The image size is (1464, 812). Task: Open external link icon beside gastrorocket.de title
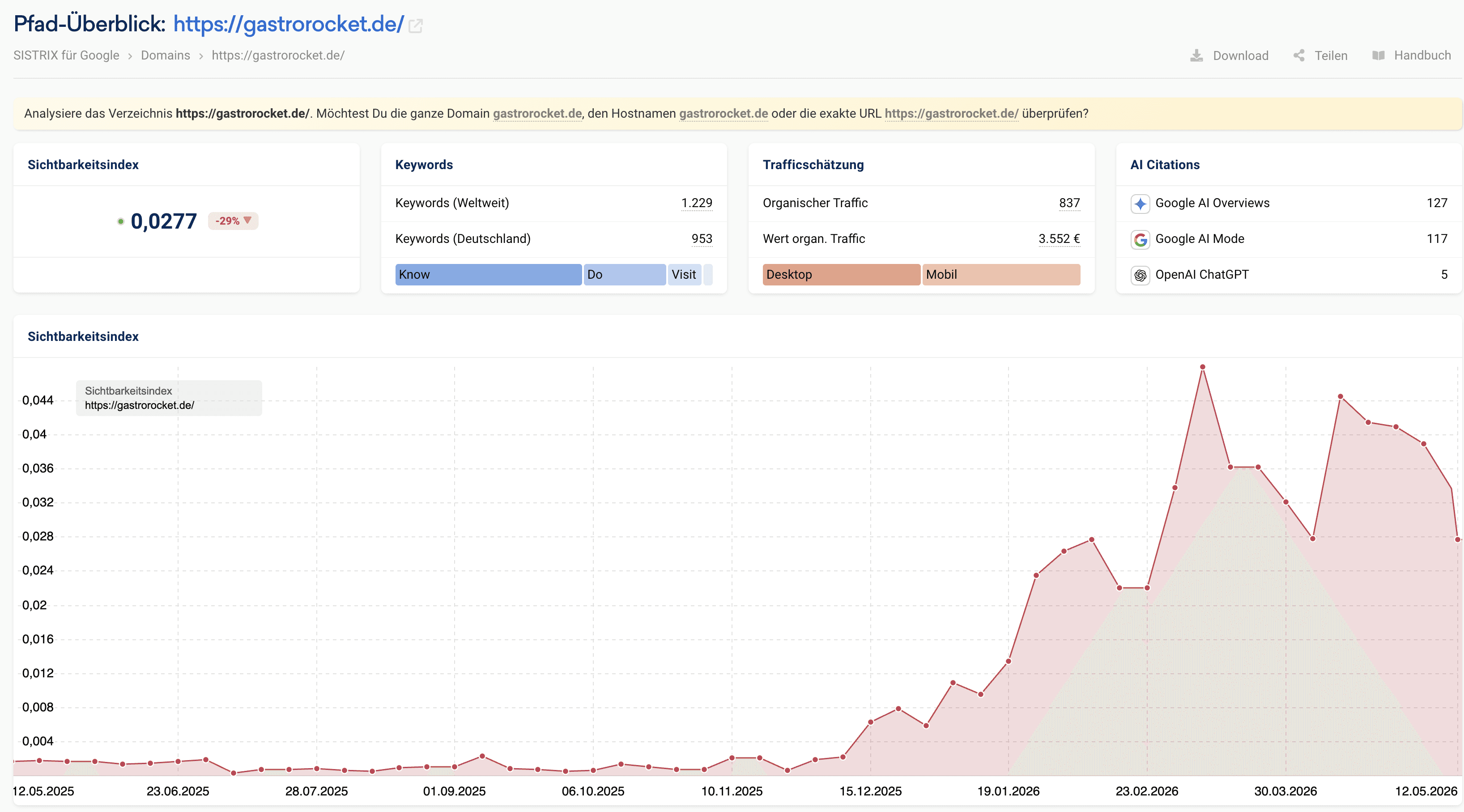416,26
